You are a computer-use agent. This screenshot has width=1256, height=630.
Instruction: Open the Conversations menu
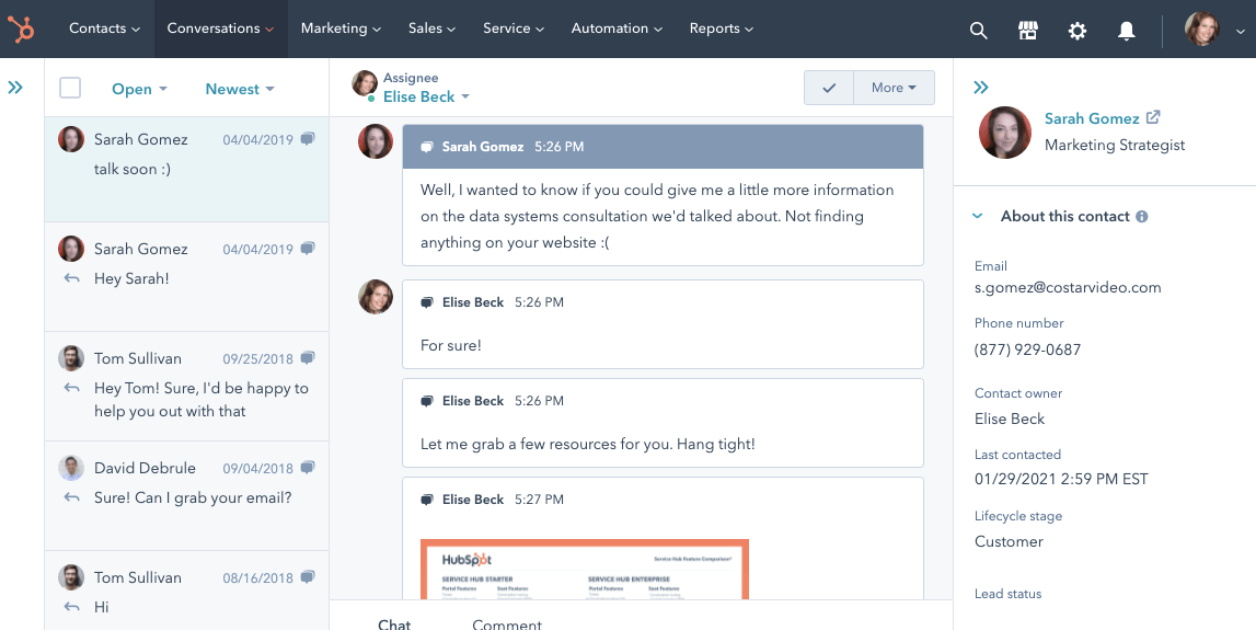[221, 28]
